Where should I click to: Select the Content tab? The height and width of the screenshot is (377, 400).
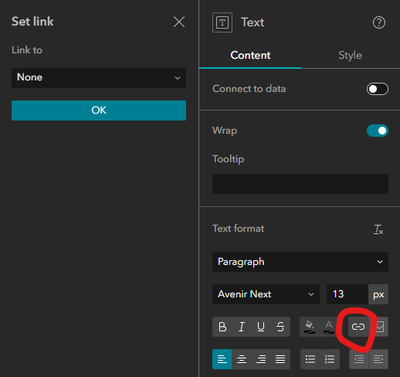coord(250,55)
